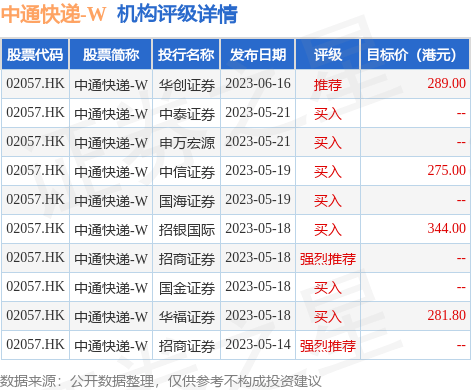The image size is (471, 390).
Task: Select the 国海证券 institution cell
Action: (x=187, y=201)
